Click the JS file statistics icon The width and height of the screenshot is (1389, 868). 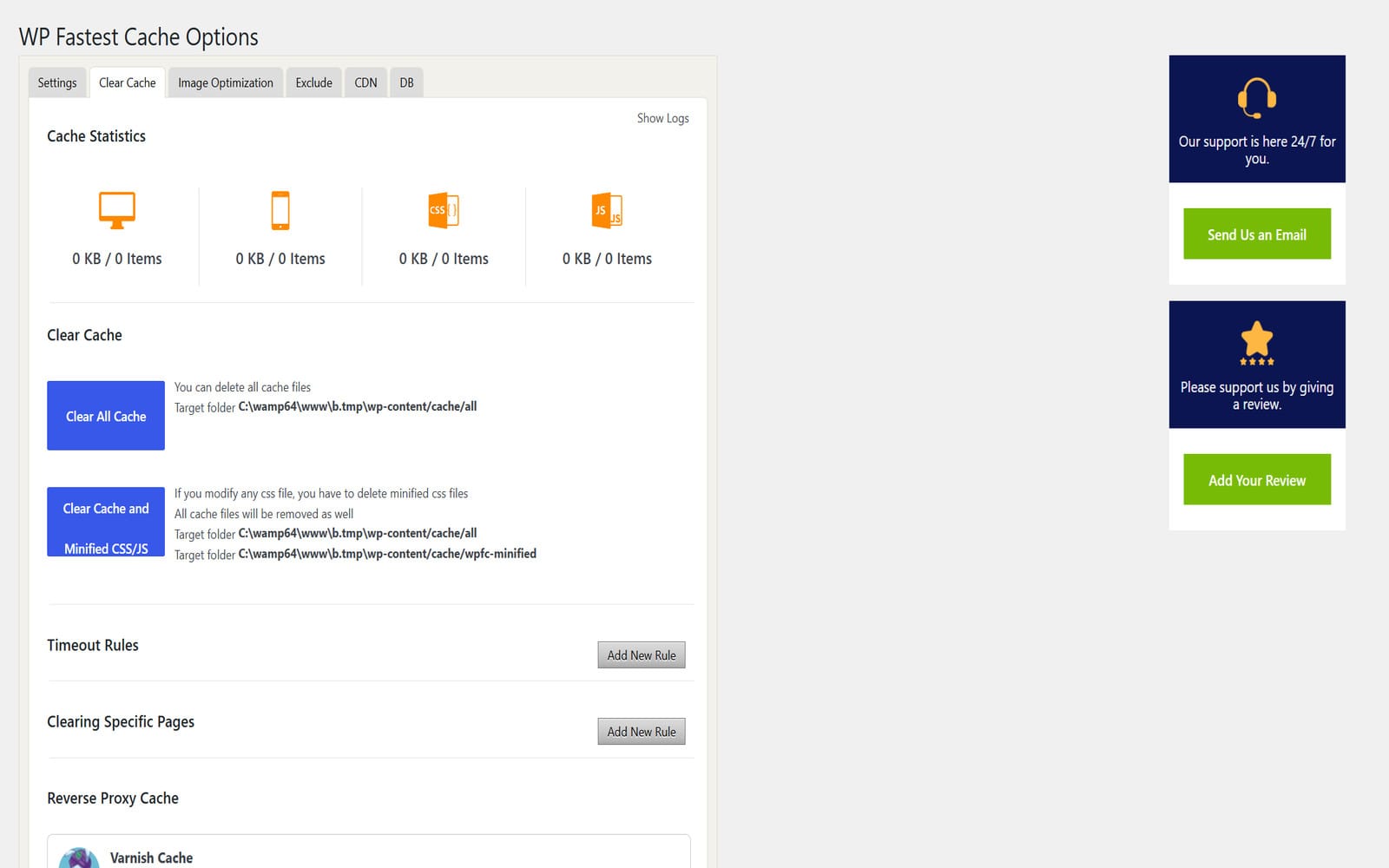(607, 210)
